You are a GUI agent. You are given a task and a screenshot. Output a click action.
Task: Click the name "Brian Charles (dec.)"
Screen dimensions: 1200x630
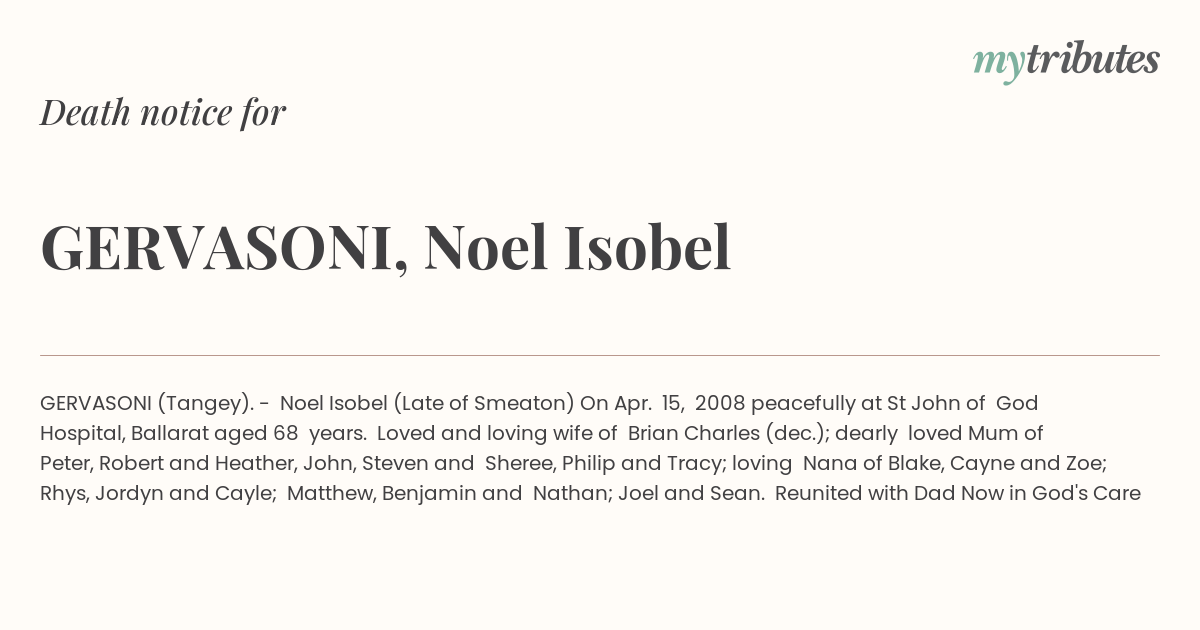pos(728,433)
